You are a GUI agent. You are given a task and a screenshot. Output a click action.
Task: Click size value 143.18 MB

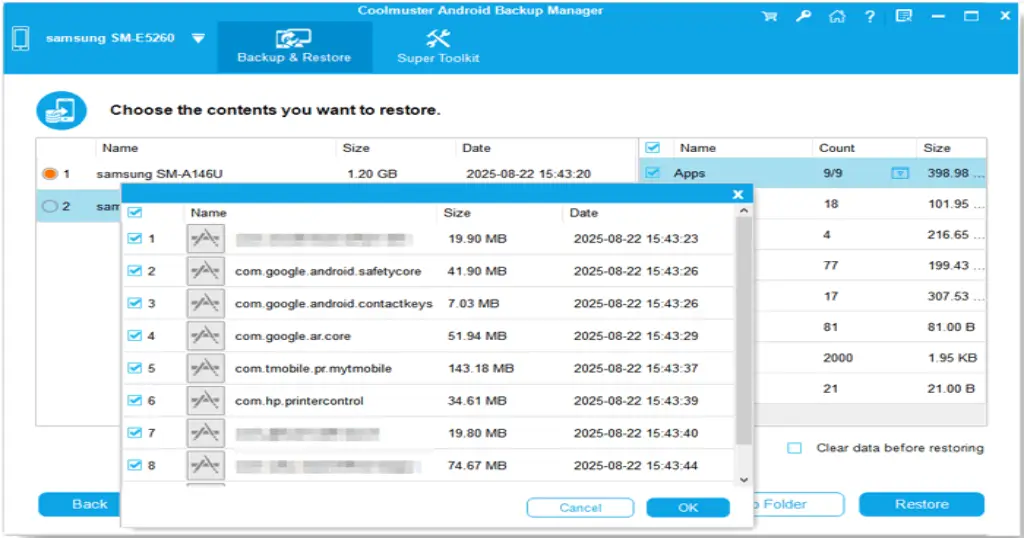point(481,368)
